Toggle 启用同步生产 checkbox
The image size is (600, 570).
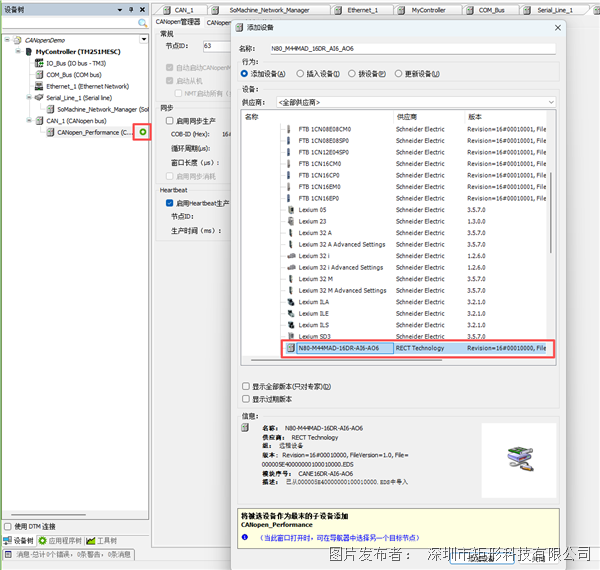170,121
